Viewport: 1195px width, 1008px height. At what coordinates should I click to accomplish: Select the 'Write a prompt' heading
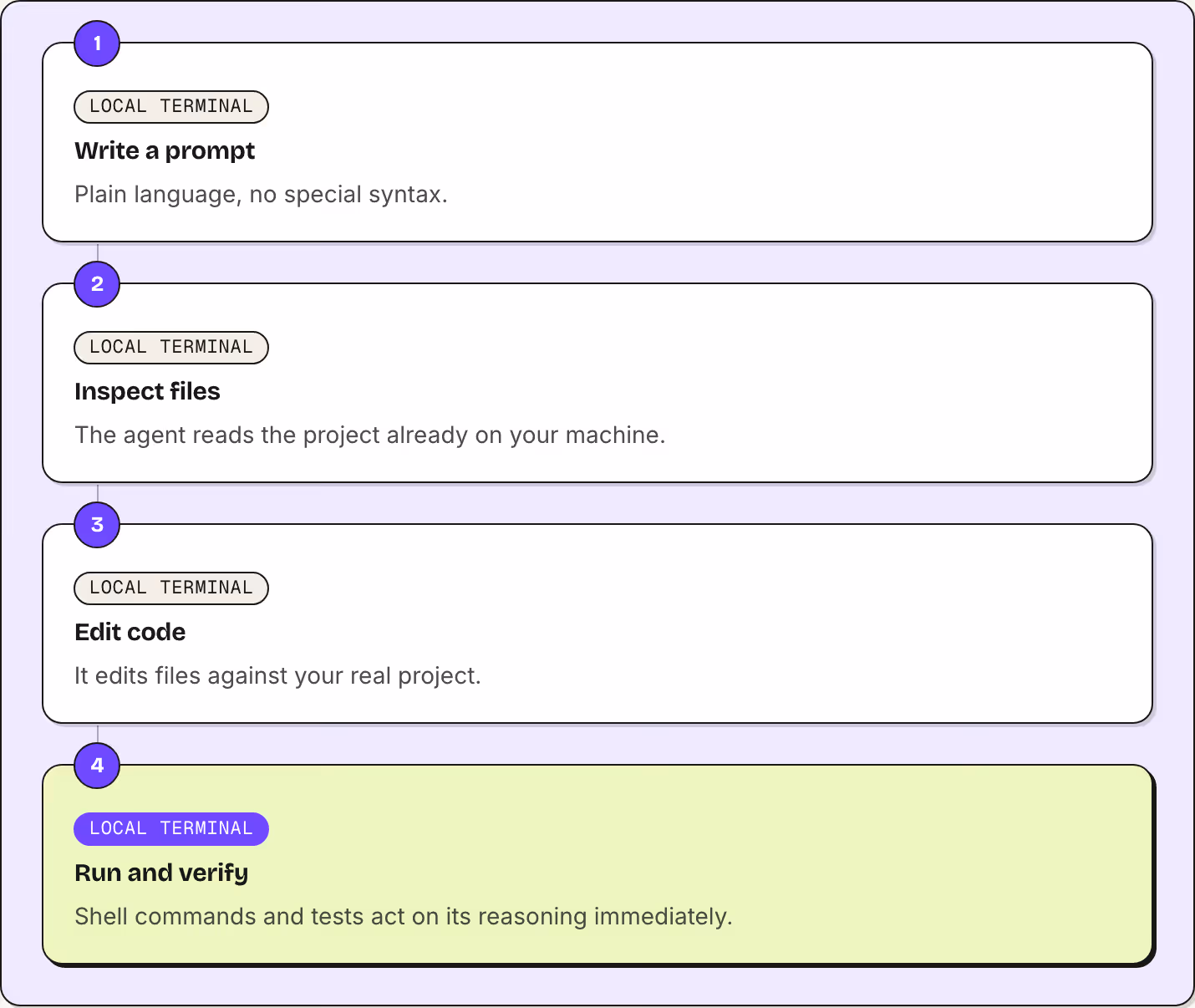click(165, 151)
